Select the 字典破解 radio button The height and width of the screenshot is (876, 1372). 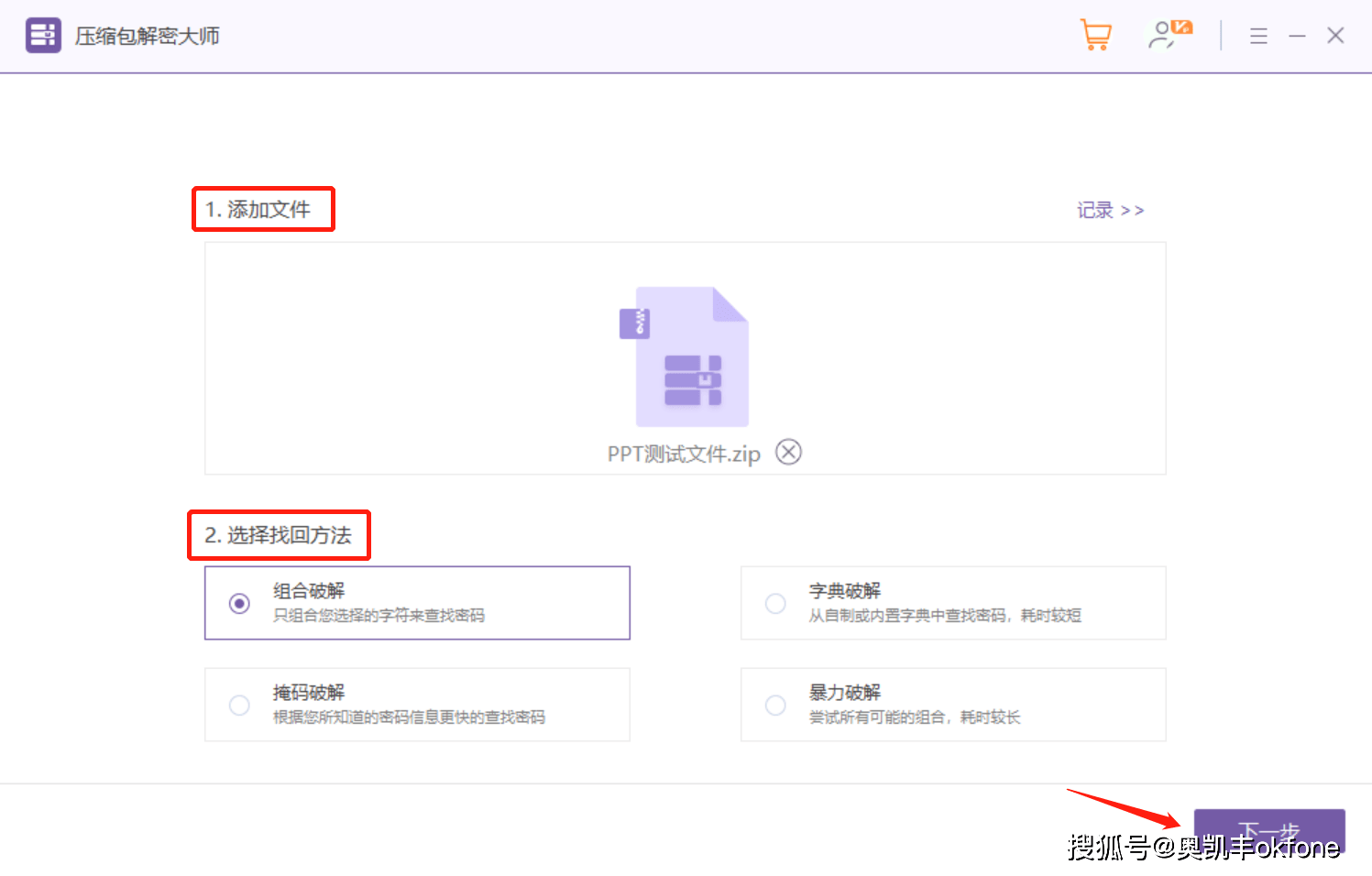[775, 603]
